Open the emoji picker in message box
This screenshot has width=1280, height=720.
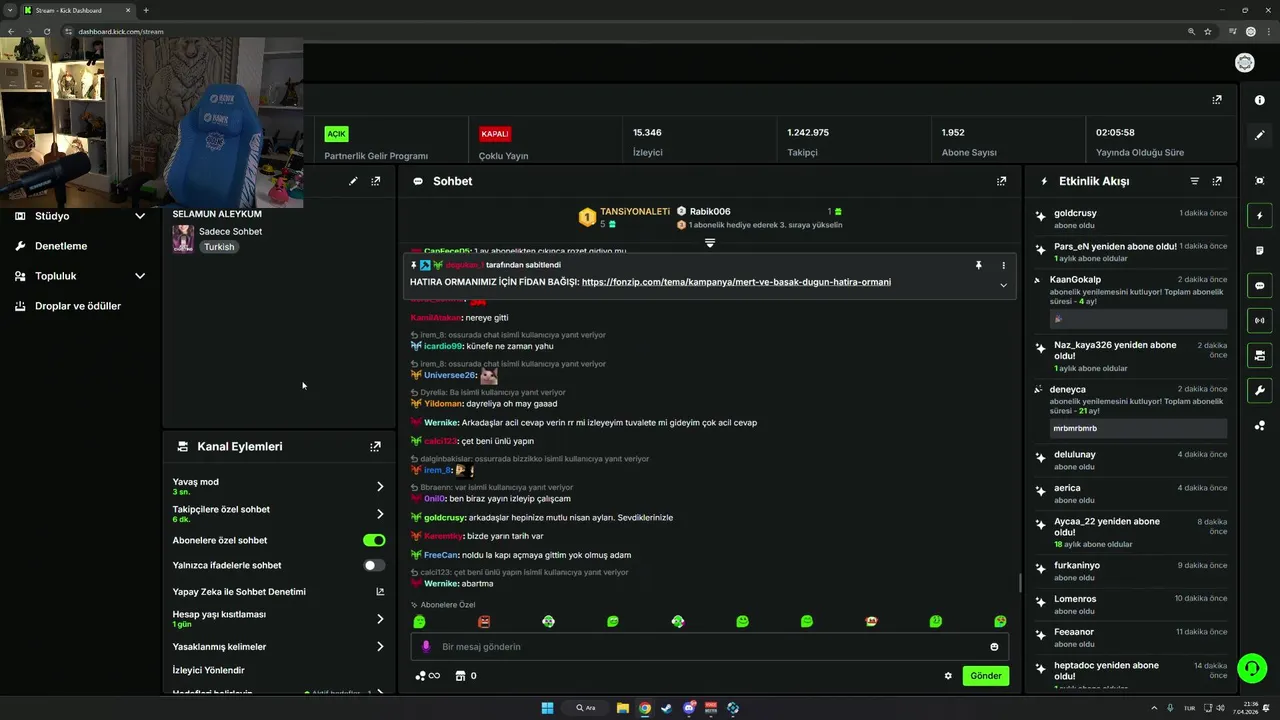[994, 647]
